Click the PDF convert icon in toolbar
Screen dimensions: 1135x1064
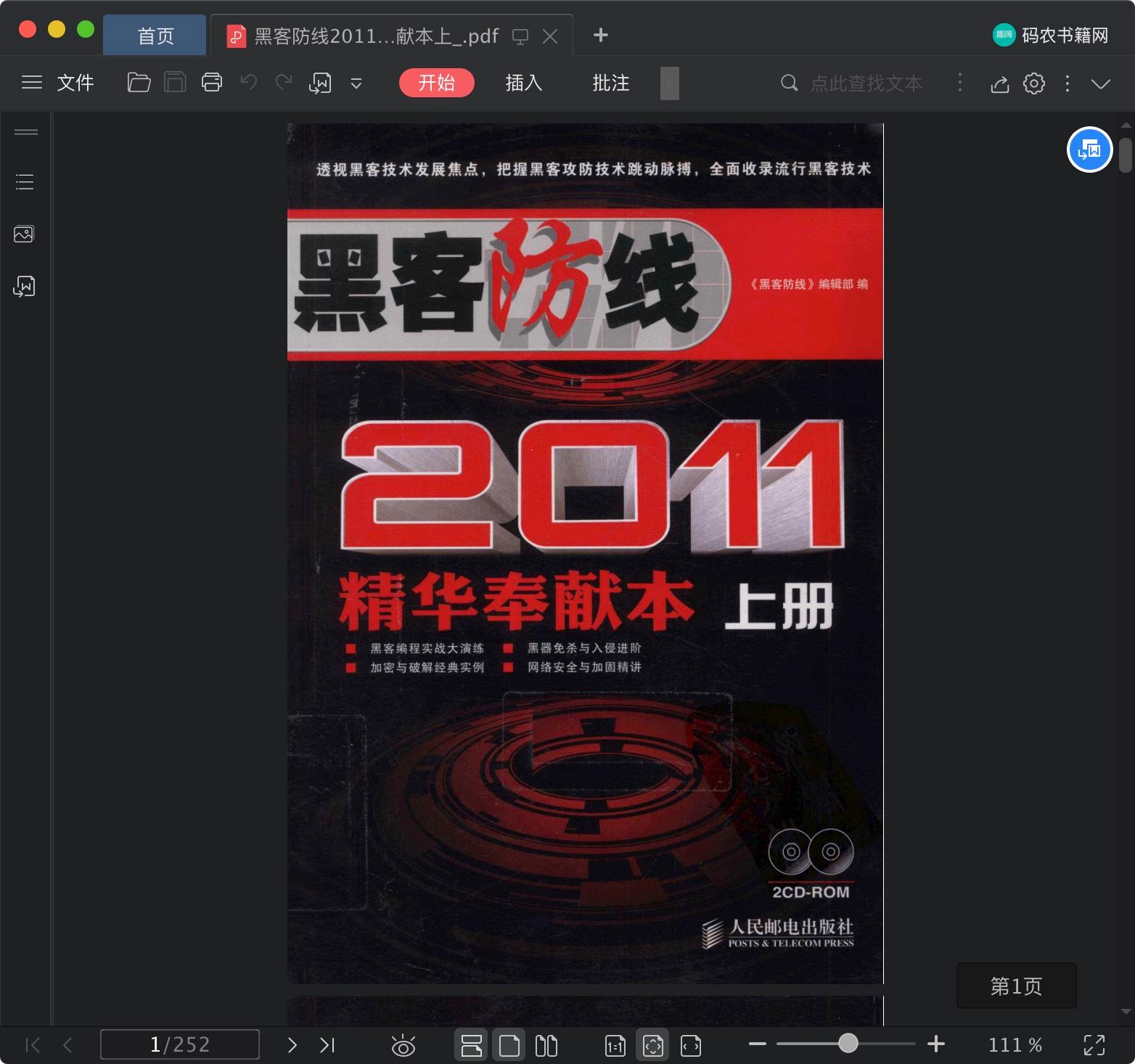[x=320, y=83]
